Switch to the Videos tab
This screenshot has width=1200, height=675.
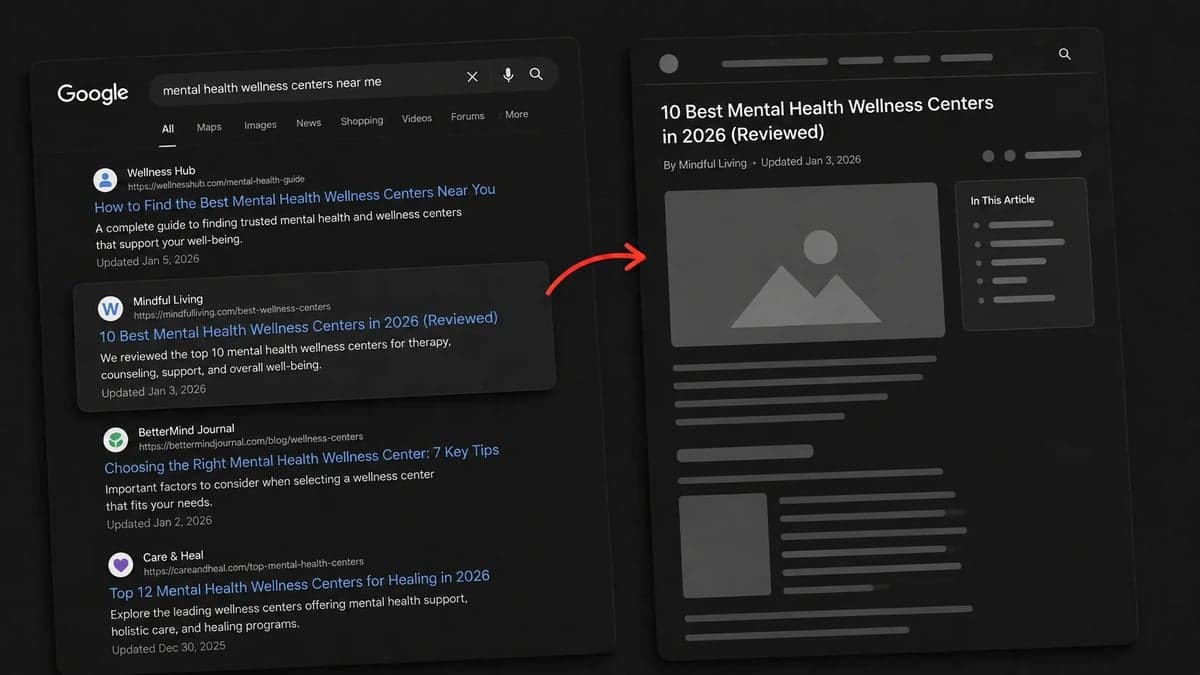[x=417, y=118]
